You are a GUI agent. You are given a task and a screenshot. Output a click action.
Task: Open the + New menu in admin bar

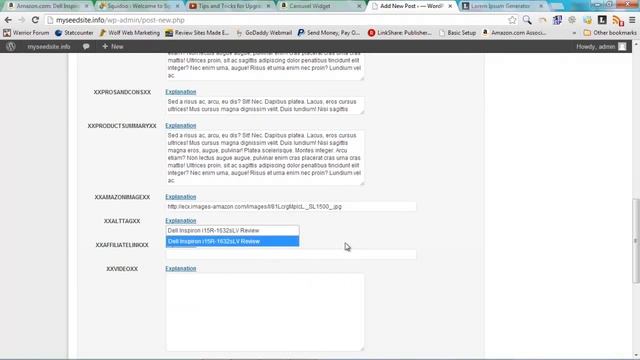tap(113, 47)
